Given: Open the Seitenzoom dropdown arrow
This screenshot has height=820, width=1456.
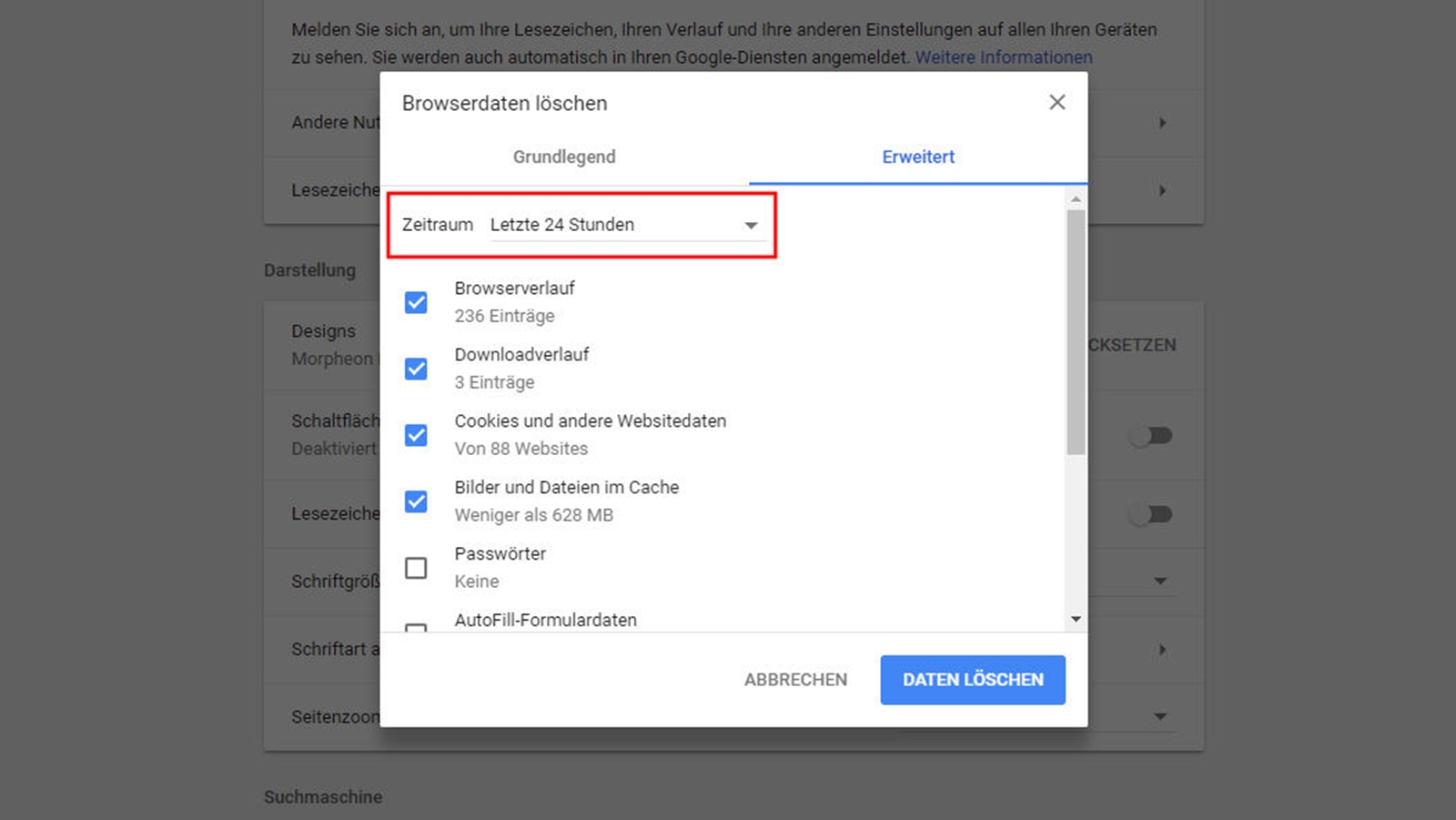Looking at the screenshot, I should pyautogui.click(x=1160, y=716).
